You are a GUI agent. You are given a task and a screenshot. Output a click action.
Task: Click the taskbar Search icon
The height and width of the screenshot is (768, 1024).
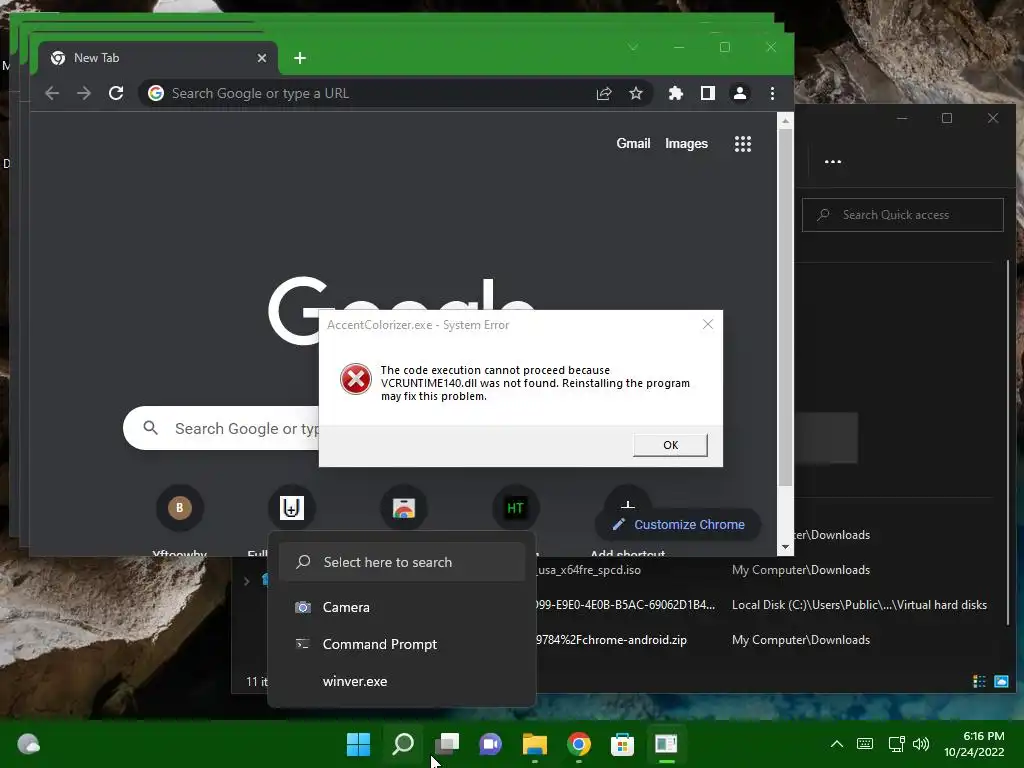tap(403, 744)
